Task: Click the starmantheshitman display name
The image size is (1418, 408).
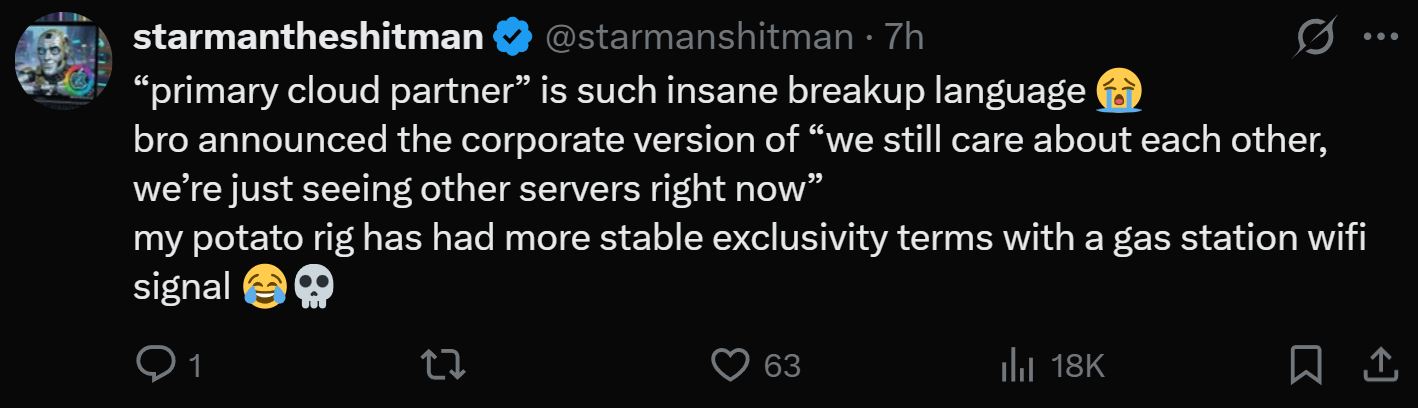Action: point(308,38)
